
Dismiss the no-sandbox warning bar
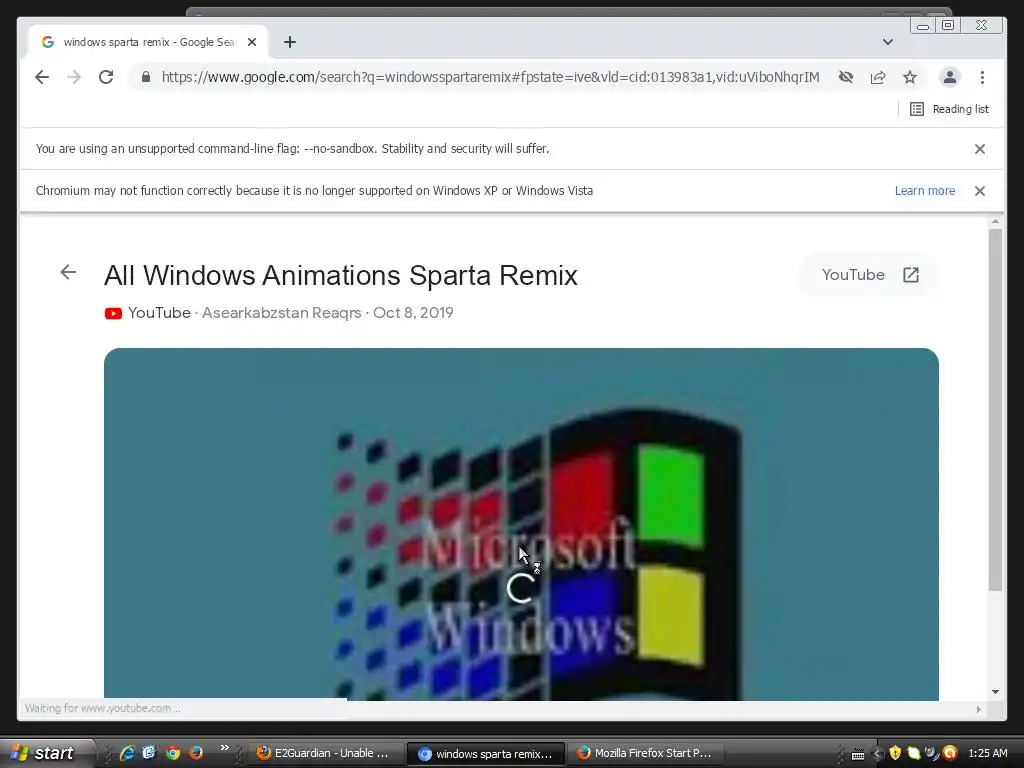point(980,149)
